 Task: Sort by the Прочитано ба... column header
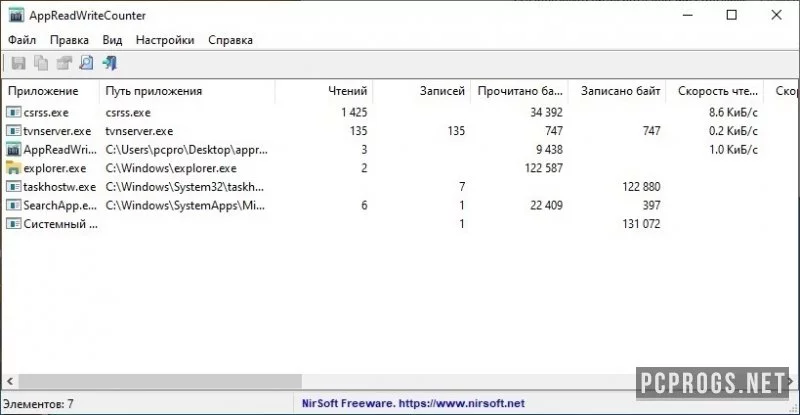pyautogui.click(x=519, y=91)
